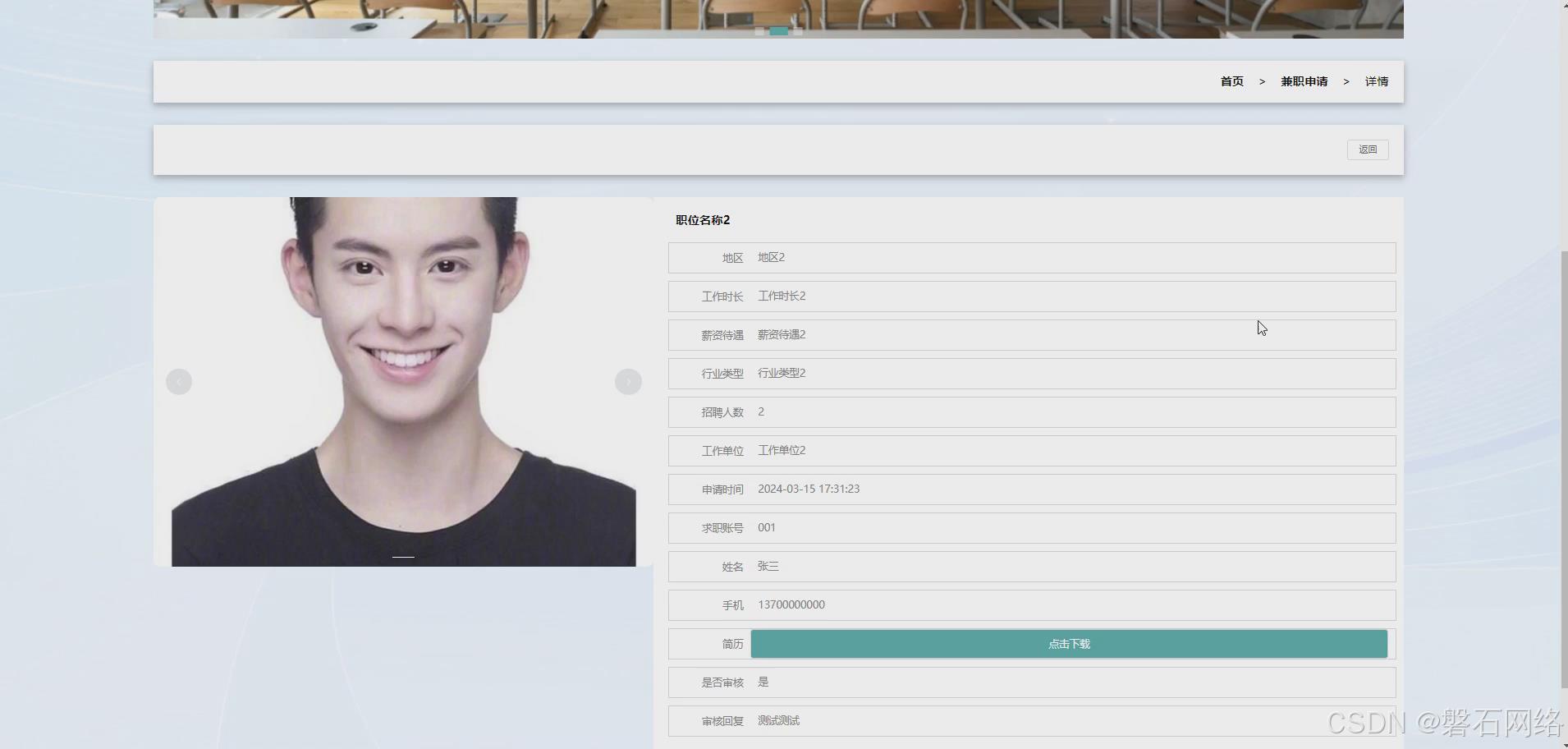Open the 兼职申请 breadcrumb link

(1304, 81)
